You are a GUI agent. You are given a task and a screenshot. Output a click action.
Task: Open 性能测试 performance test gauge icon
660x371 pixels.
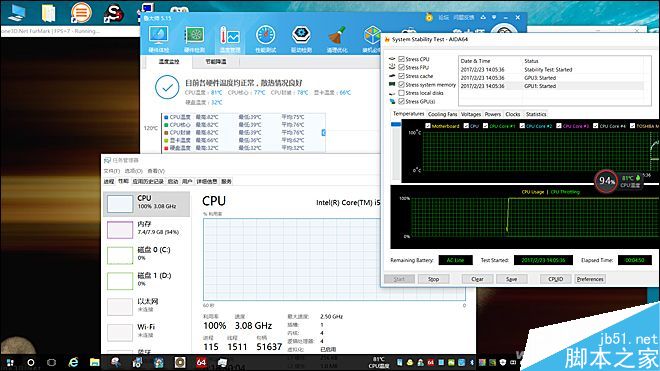(266, 40)
